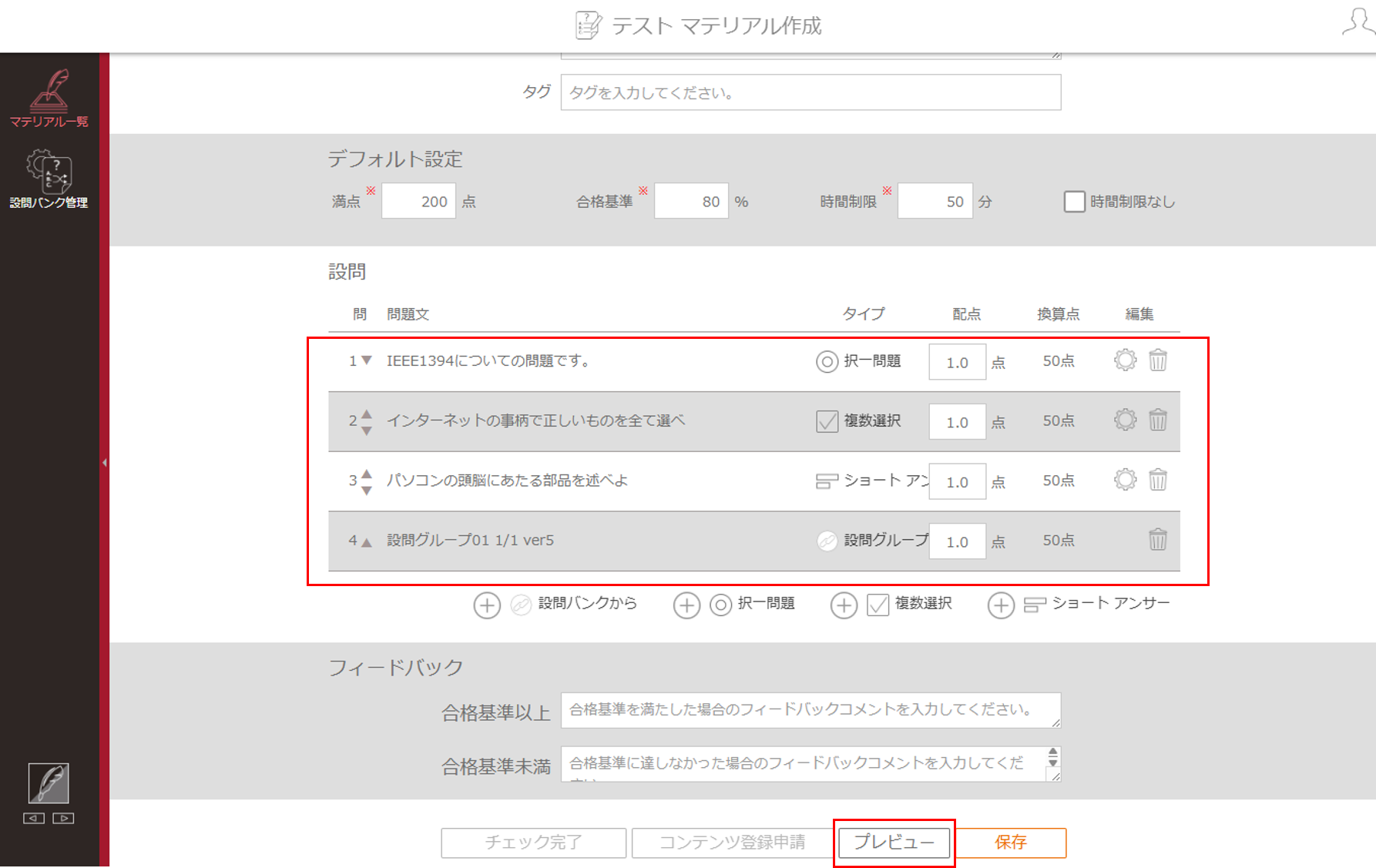Add a question from 設問バンク with the plus icon
This screenshot has width=1376, height=868.
(x=487, y=605)
